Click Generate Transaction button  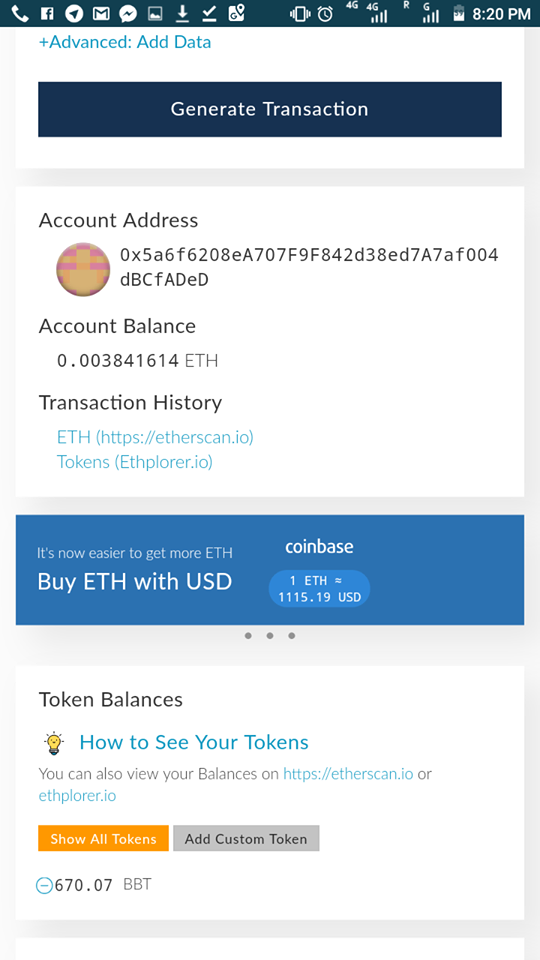(270, 109)
